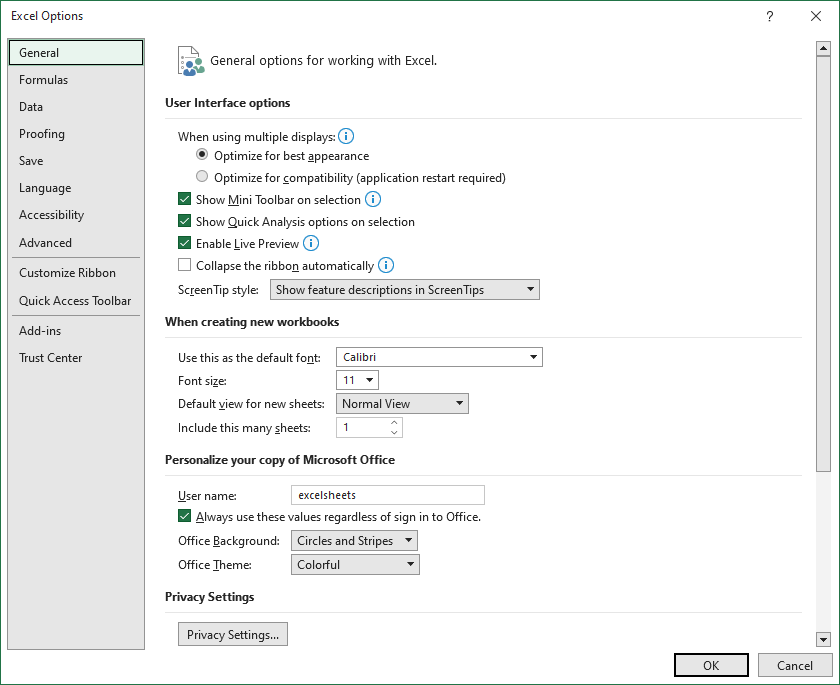840x685 pixels.
Task: Open the Office Background dropdown
Action: 354,541
